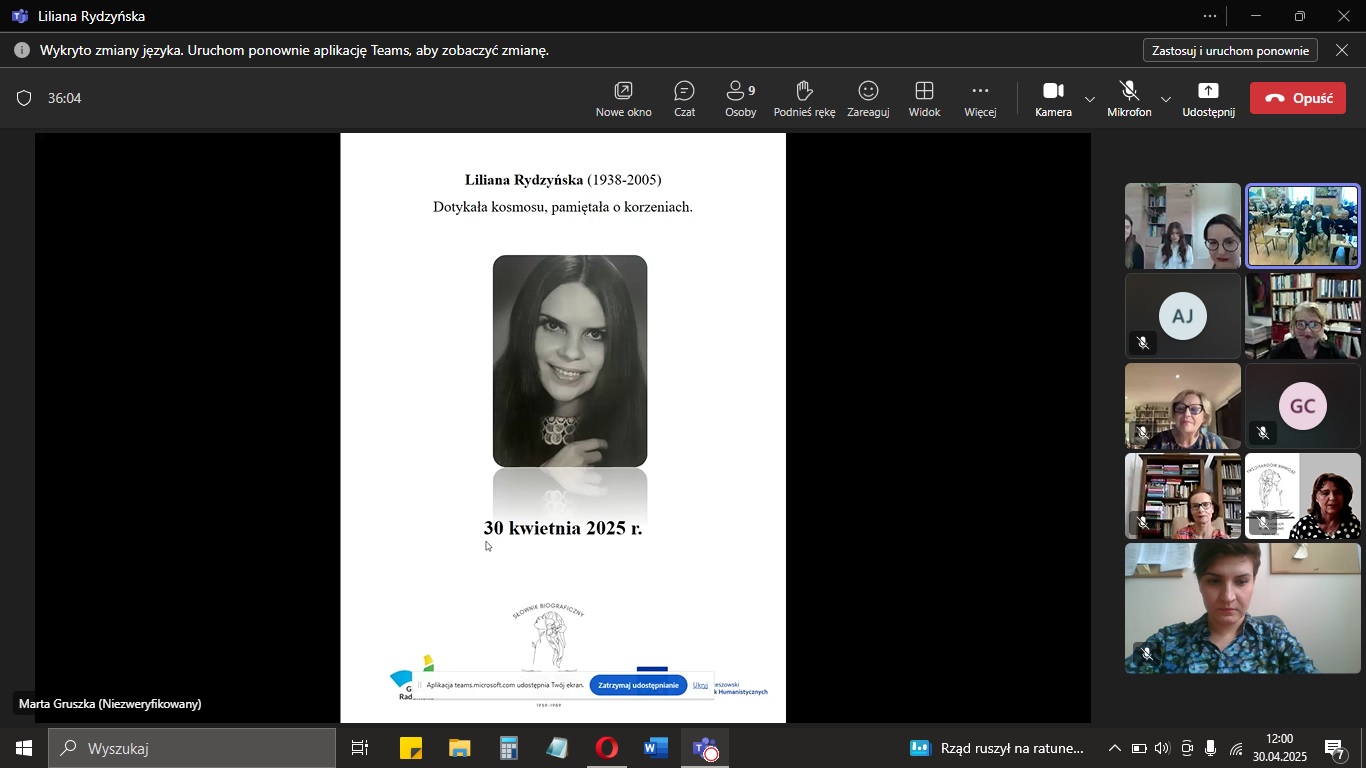Click the shield security icon near timer
1366x768 pixels.
pos(24,98)
